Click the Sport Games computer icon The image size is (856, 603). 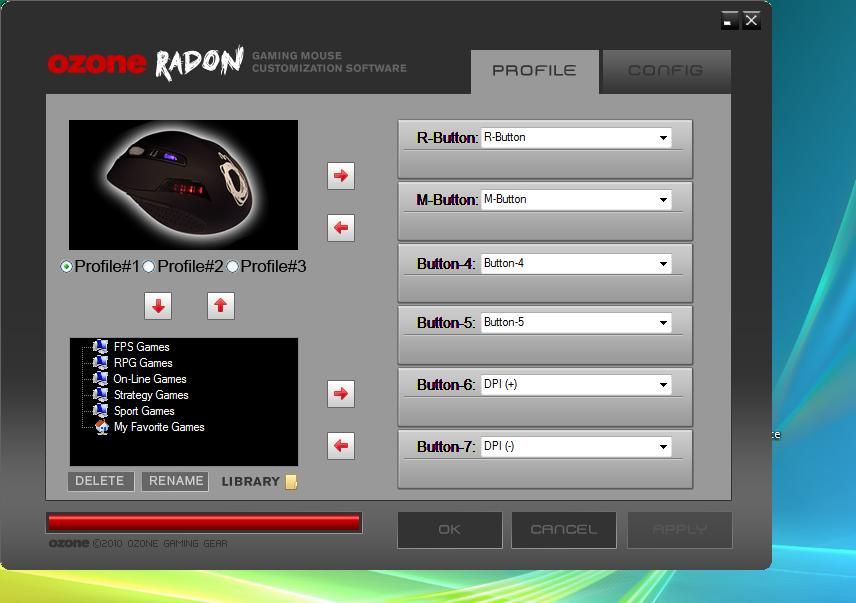(100, 410)
